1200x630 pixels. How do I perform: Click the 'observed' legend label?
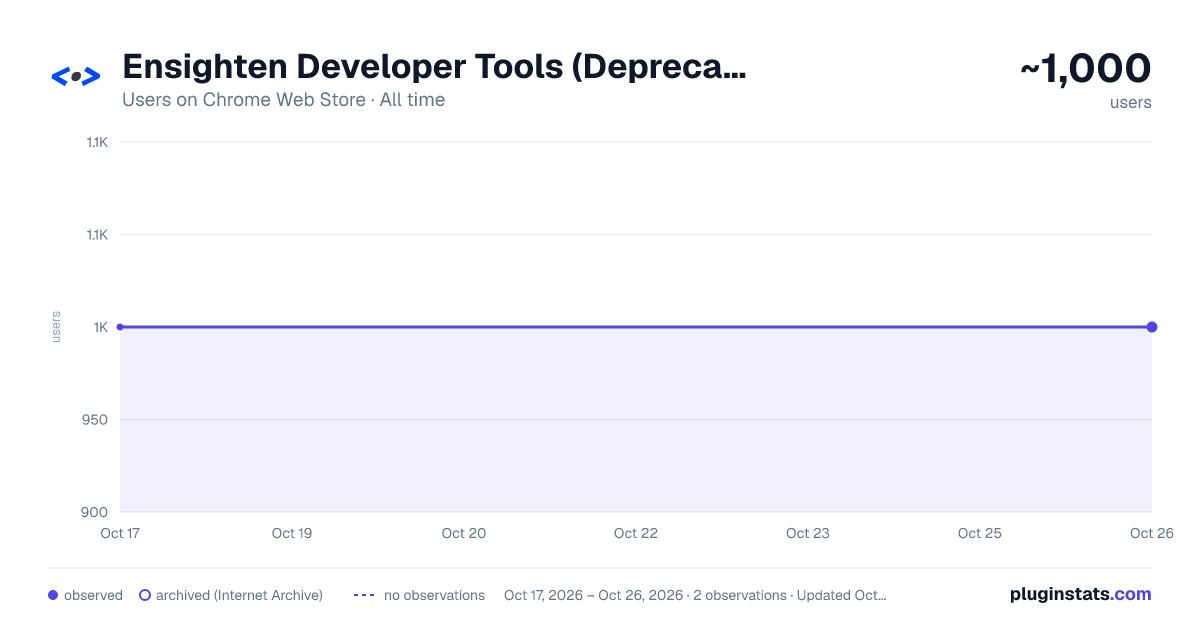[93, 595]
